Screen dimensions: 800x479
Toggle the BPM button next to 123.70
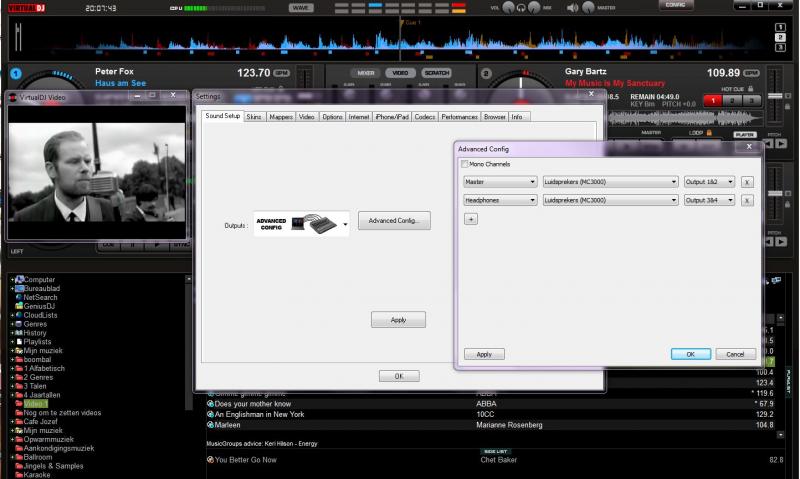tap(281, 73)
